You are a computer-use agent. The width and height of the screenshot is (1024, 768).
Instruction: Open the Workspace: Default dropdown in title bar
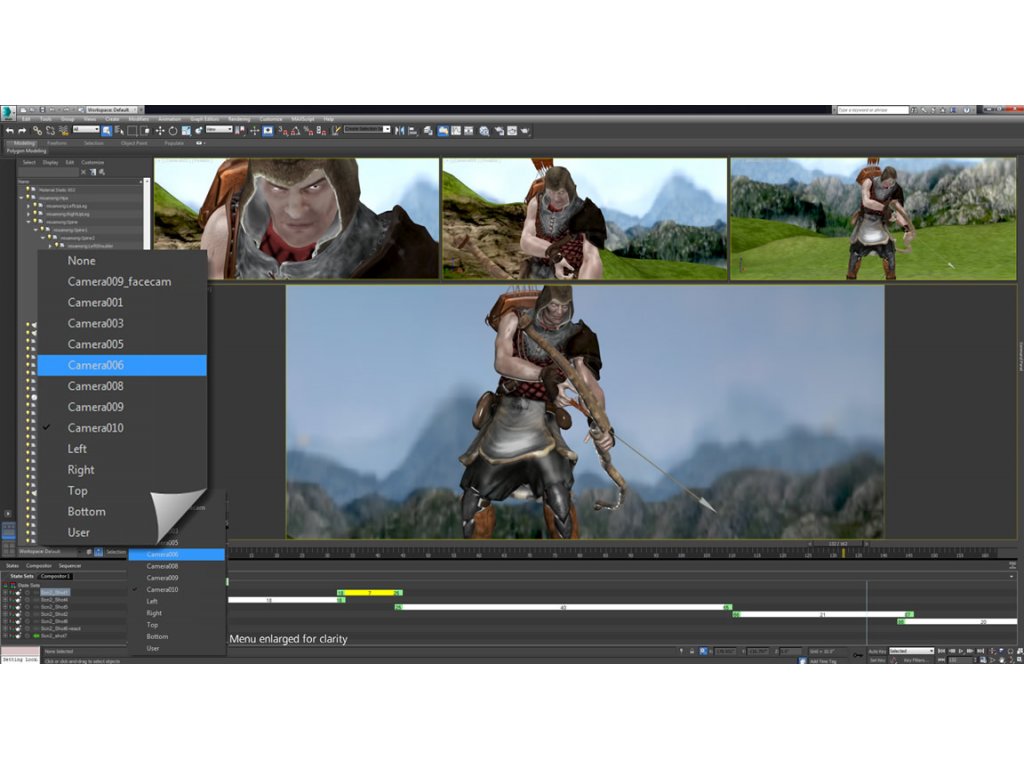113,109
